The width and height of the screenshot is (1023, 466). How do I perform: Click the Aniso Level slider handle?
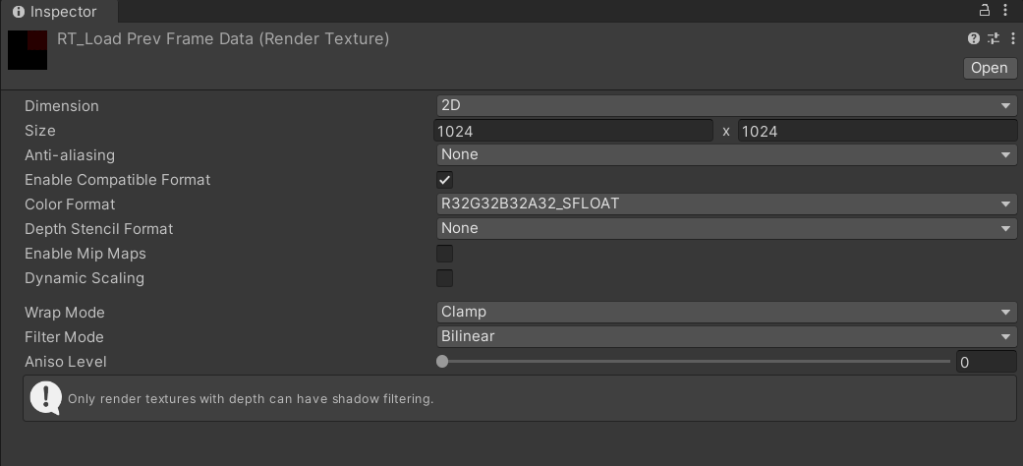coord(443,362)
